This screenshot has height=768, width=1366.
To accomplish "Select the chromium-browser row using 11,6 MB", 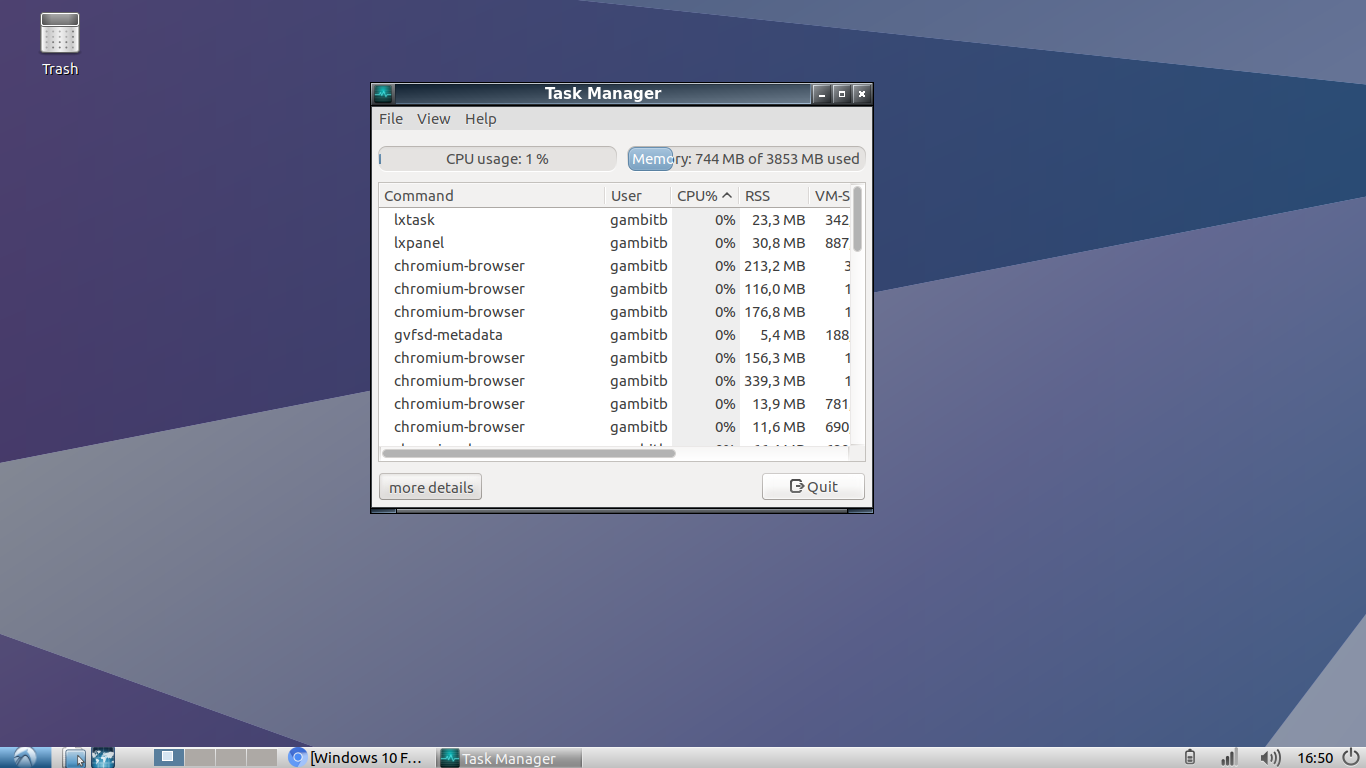I will point(615,427).
